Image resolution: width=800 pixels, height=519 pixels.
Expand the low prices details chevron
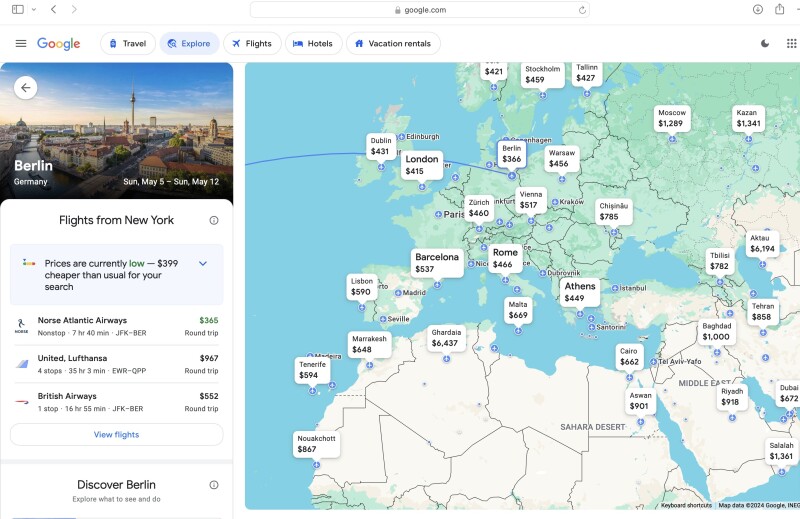click(x=203, y=264)
